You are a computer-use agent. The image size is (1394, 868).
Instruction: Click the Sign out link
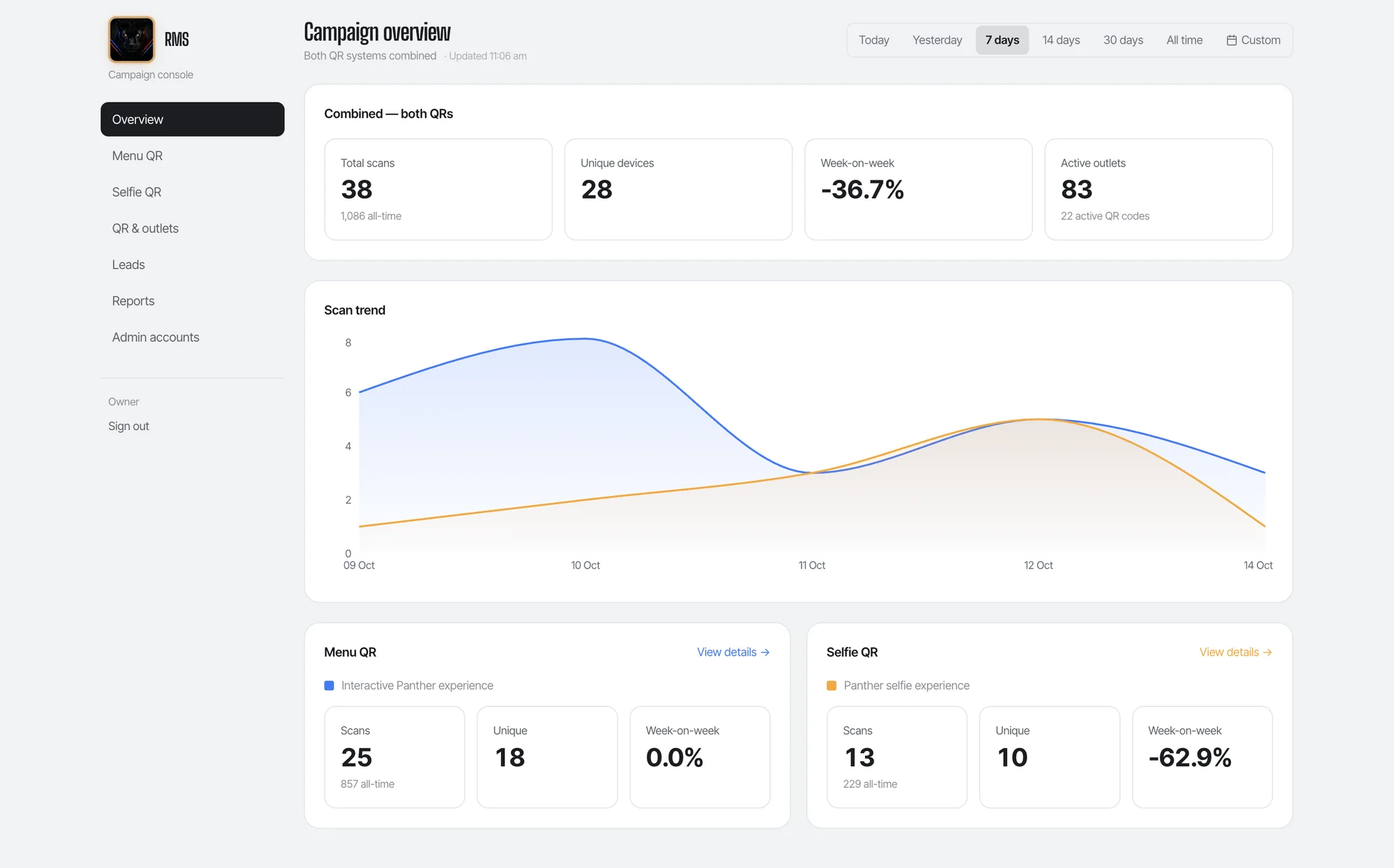(x=128, y=426)
